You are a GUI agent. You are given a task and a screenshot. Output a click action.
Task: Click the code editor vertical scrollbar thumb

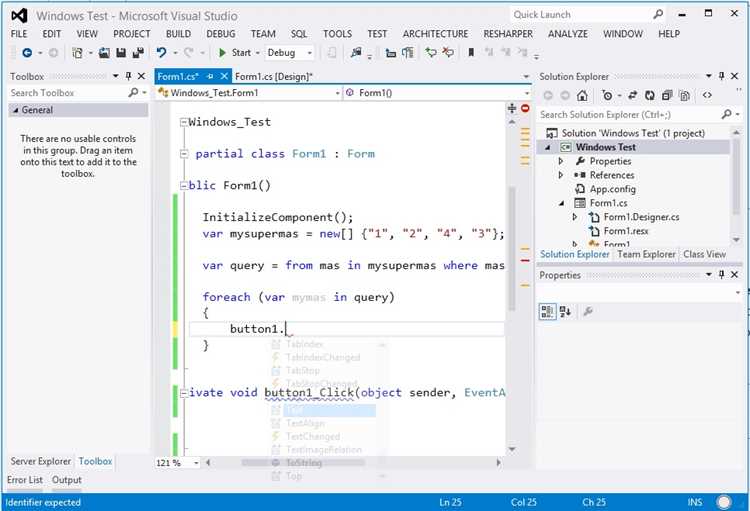click(512, 249)
